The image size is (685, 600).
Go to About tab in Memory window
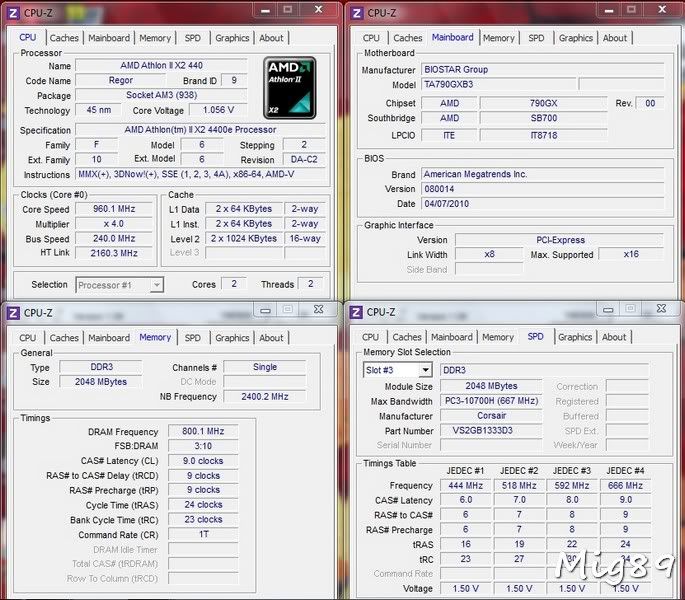(x=271, y=338)
